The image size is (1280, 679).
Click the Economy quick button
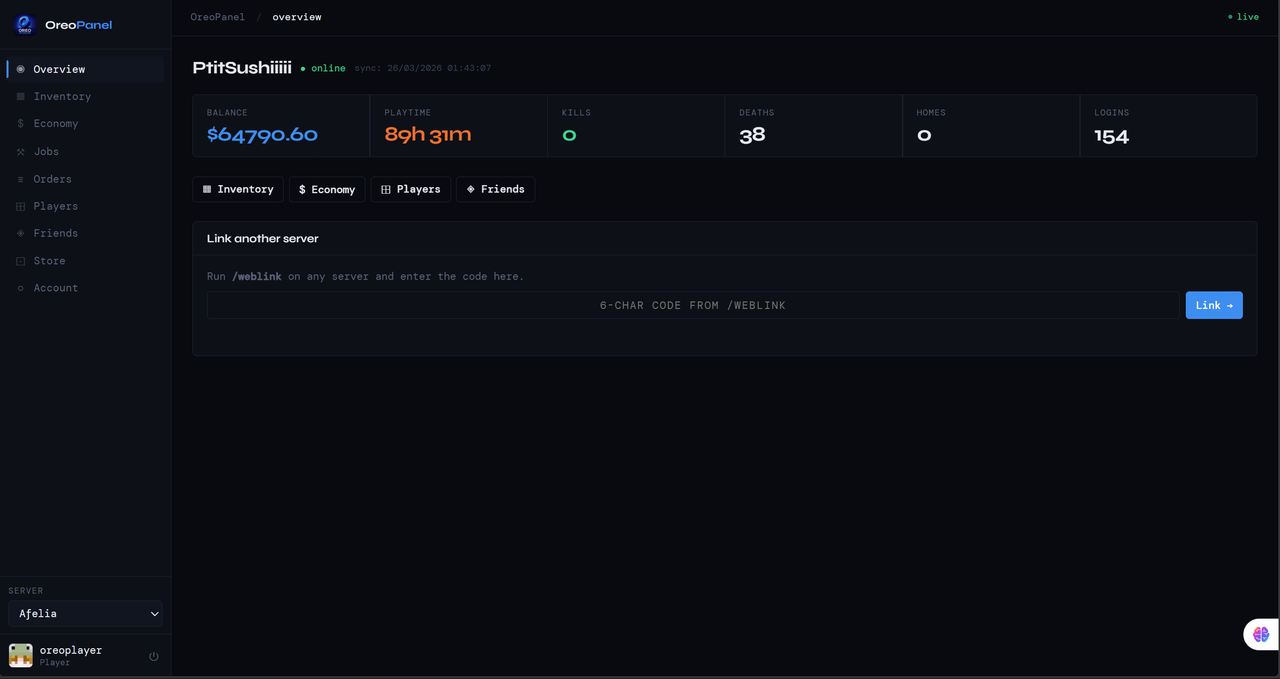coord(327,189)
